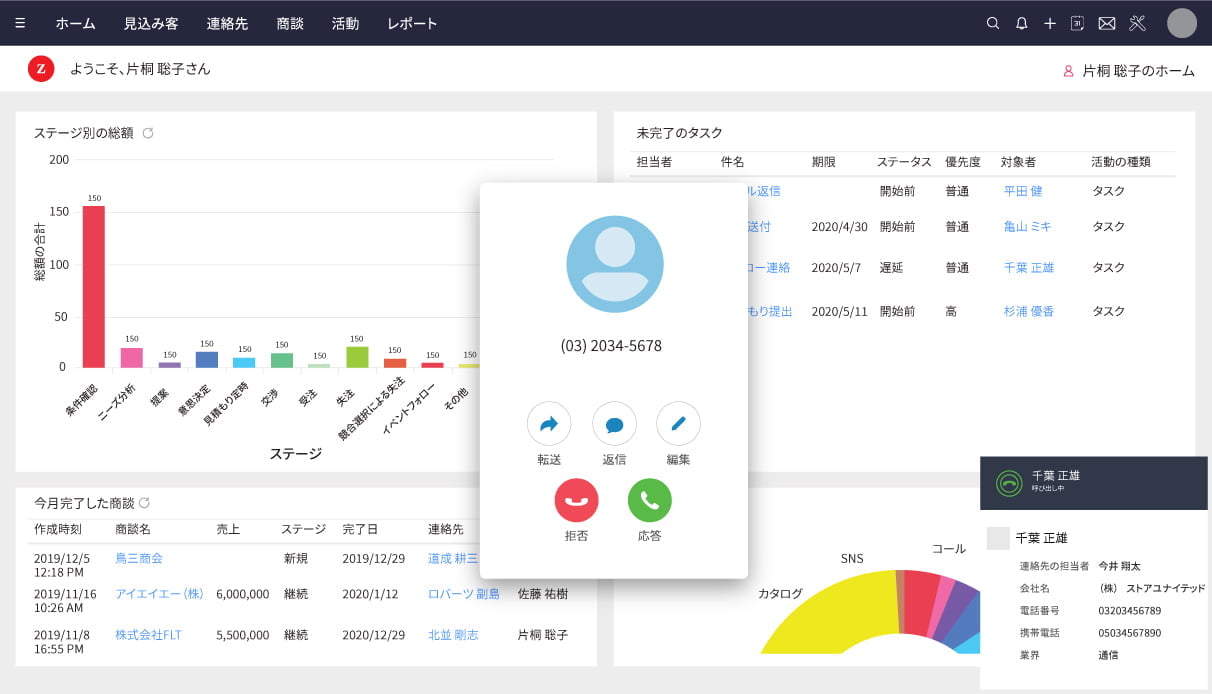Screen dimensions: 1212x694
Task: Click the 佐藤 祐樹 owner cell
Action: pos(542,593)
